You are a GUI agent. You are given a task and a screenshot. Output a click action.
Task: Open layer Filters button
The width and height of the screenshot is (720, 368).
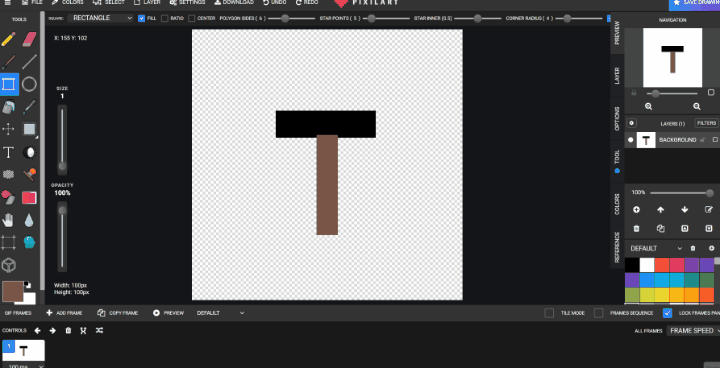707,123
